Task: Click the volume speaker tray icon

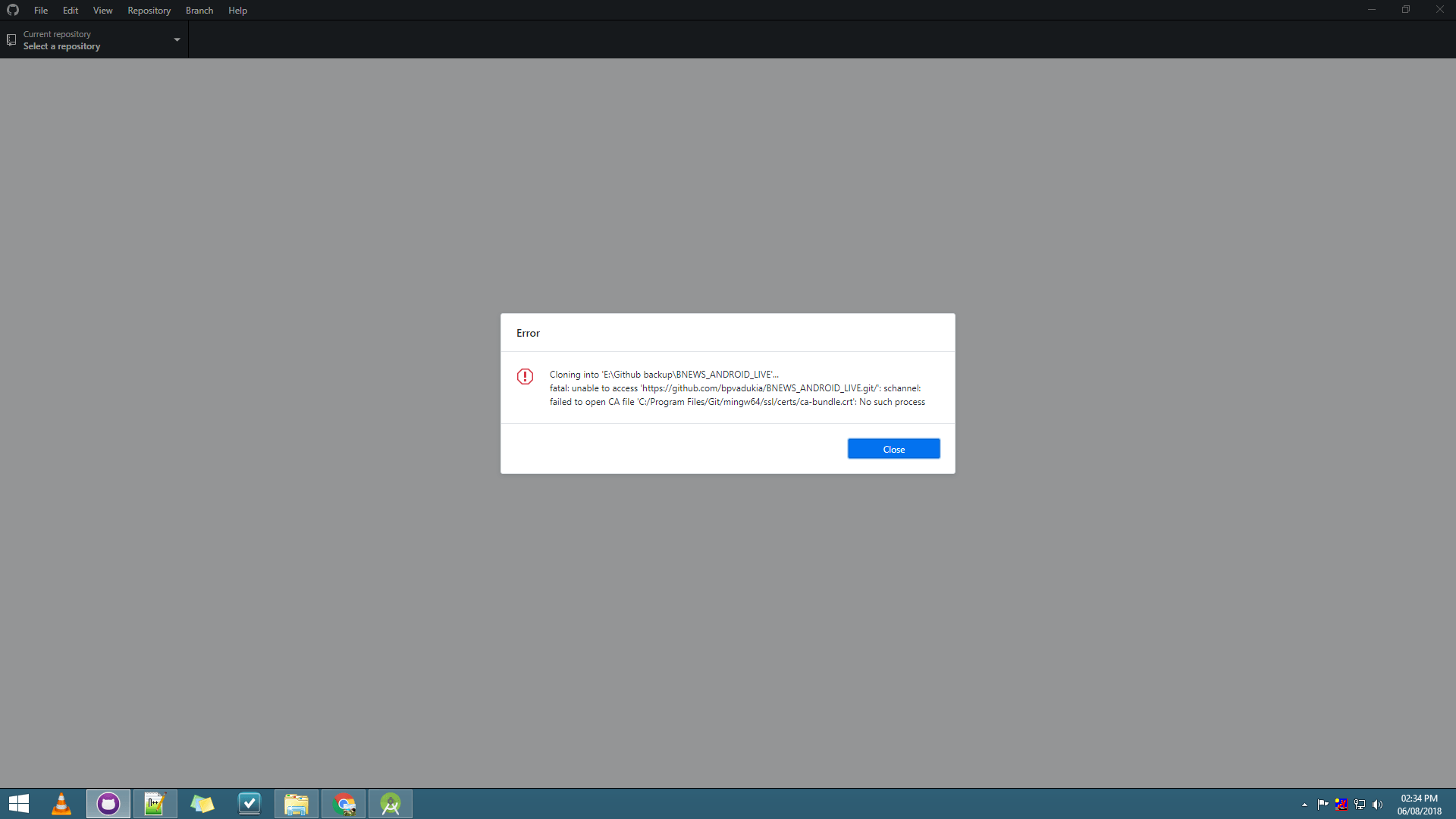Action: coord(1377,804)
